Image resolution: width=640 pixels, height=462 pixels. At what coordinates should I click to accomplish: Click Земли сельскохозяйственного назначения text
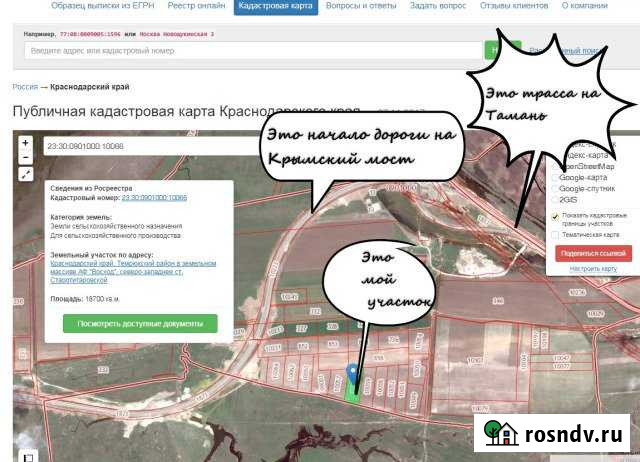116,226
